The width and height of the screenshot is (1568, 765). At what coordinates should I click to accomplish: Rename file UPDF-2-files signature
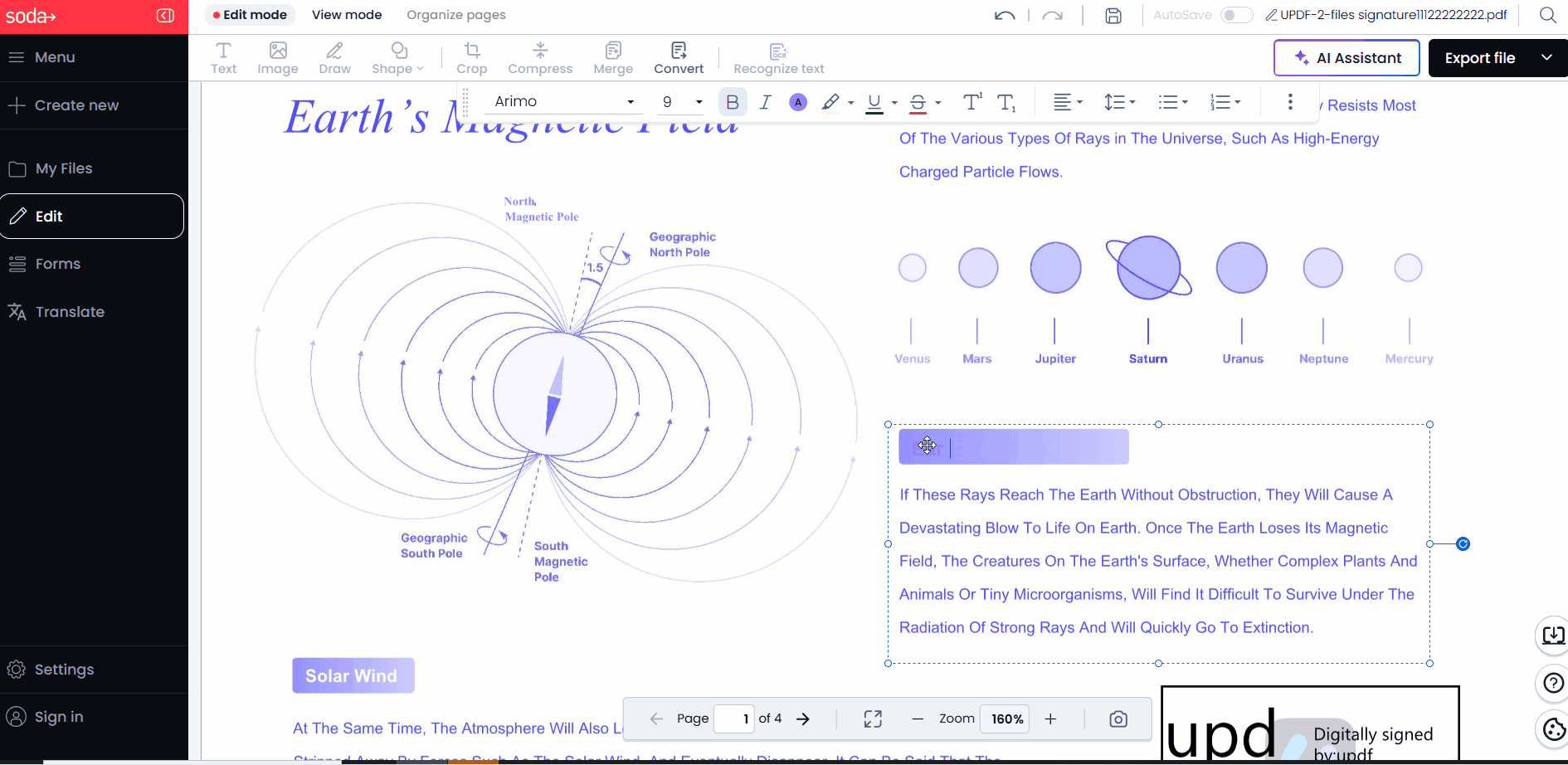(x=1386, y=15)
